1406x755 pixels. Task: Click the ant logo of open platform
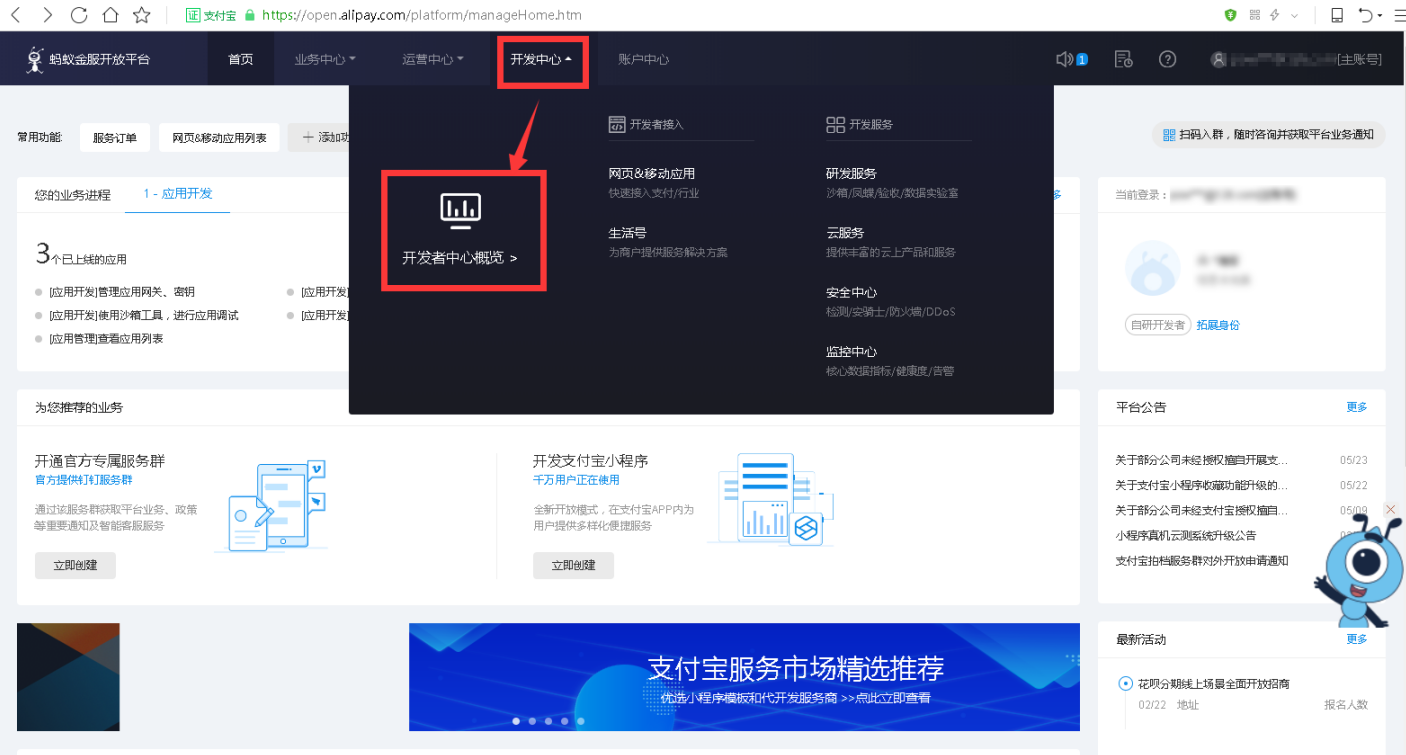35,59
